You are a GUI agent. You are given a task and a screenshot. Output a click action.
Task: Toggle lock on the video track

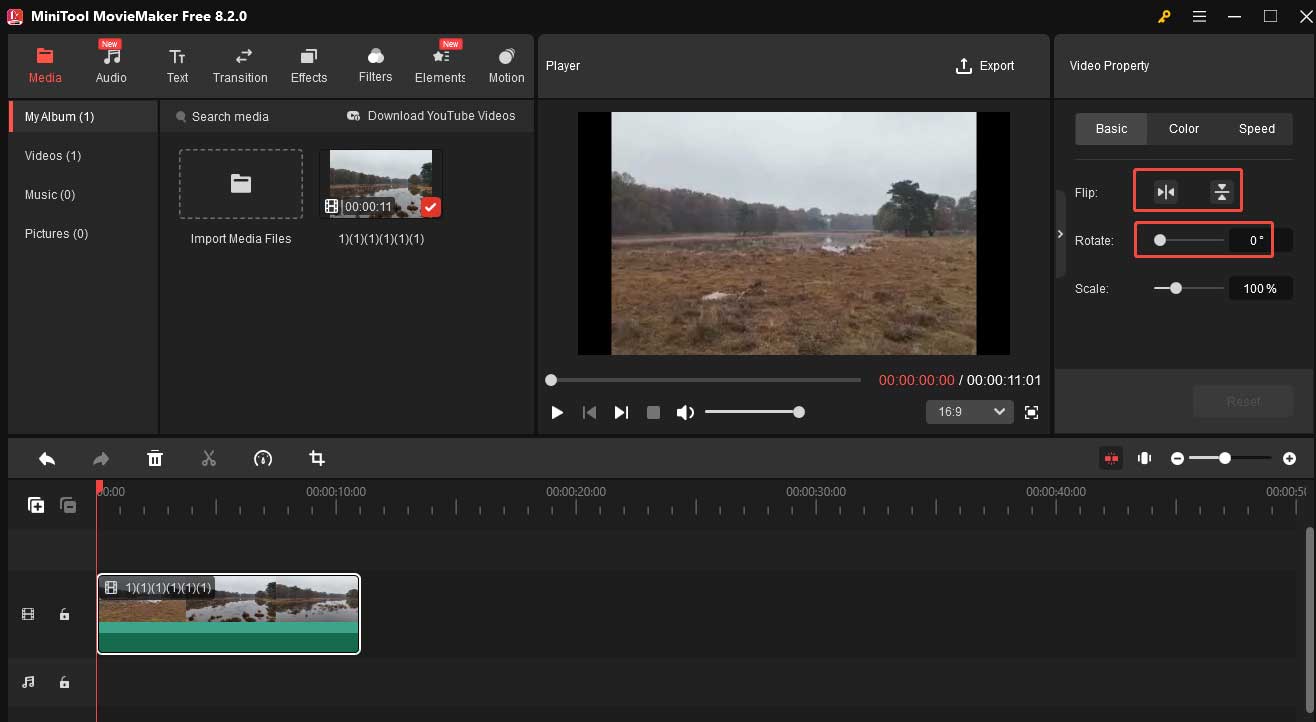tap(64, 614)
